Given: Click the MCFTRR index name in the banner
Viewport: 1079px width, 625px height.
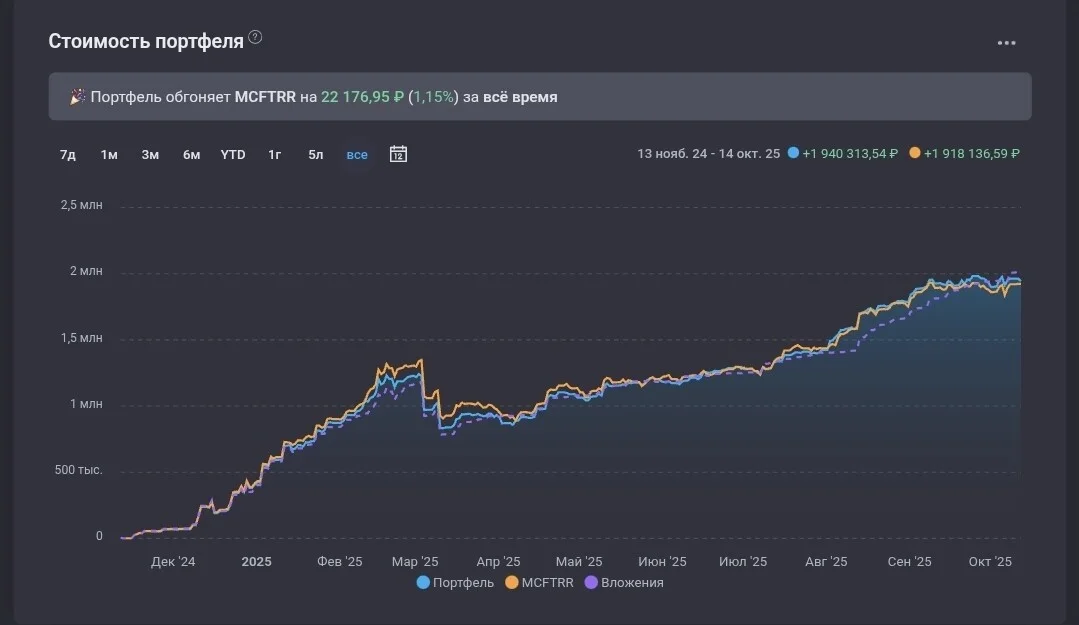Looking at the screenshot, I should 265,97.
